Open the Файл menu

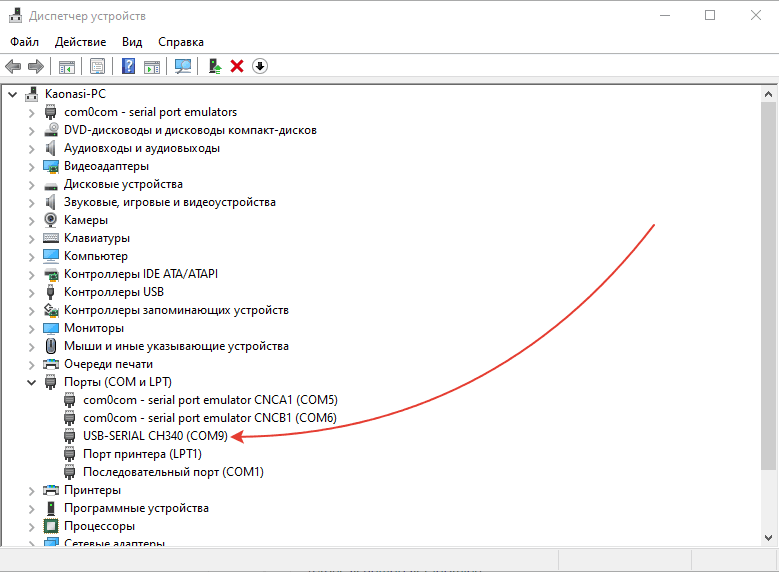24,42
